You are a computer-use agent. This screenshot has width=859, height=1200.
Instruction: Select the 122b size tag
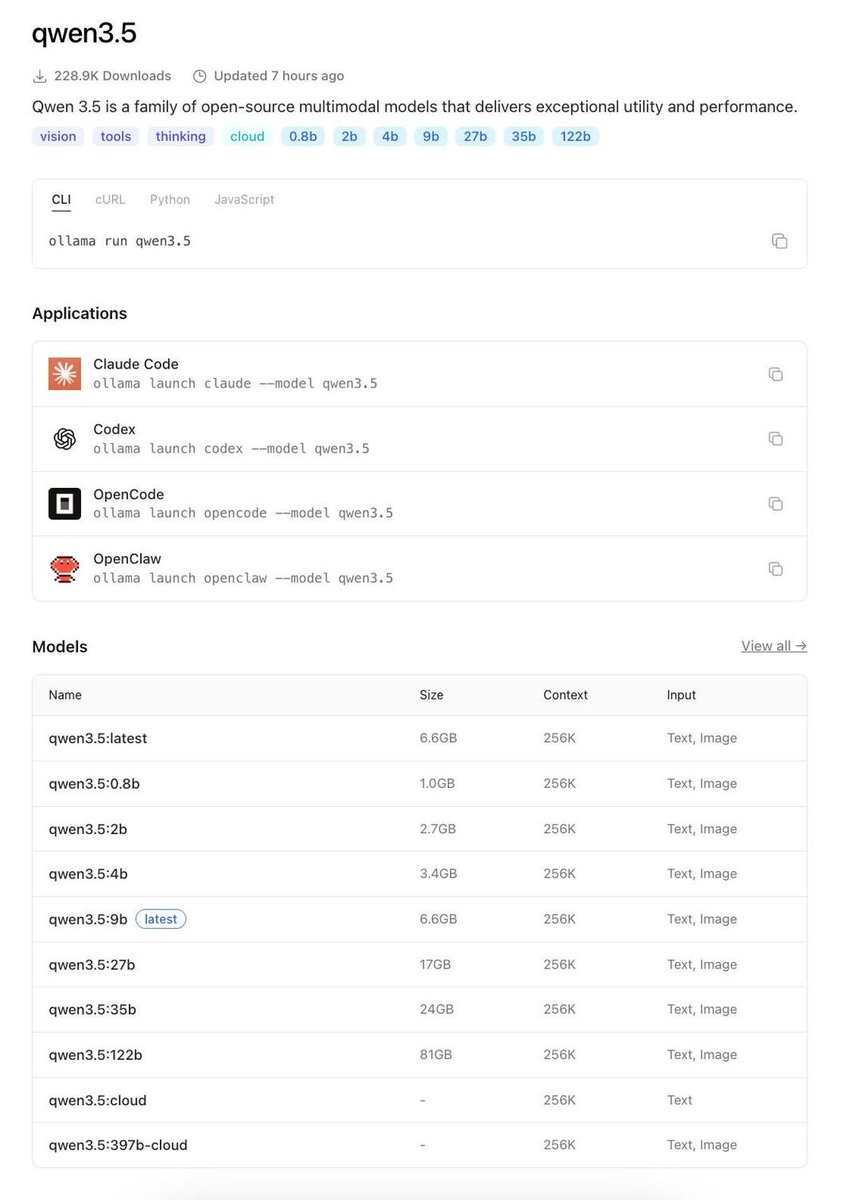(576, 137)
